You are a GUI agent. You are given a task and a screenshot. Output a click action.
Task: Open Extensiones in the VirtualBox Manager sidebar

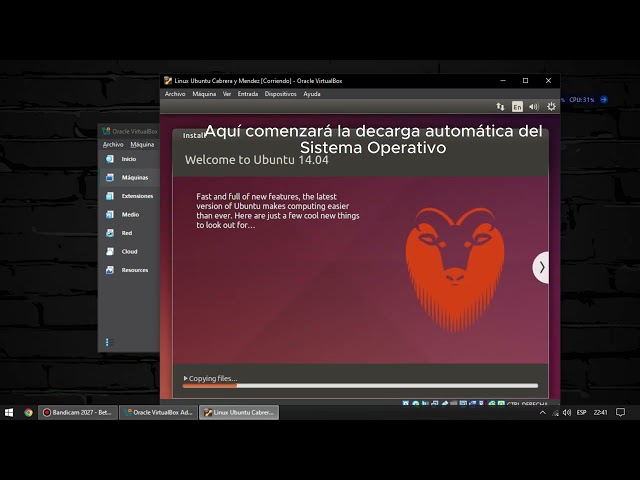point(129,196)
